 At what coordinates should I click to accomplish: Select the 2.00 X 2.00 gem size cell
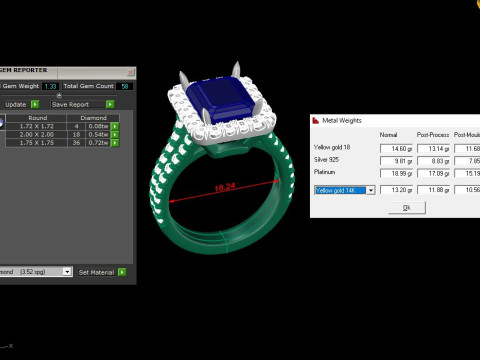[x=36, y=135]
